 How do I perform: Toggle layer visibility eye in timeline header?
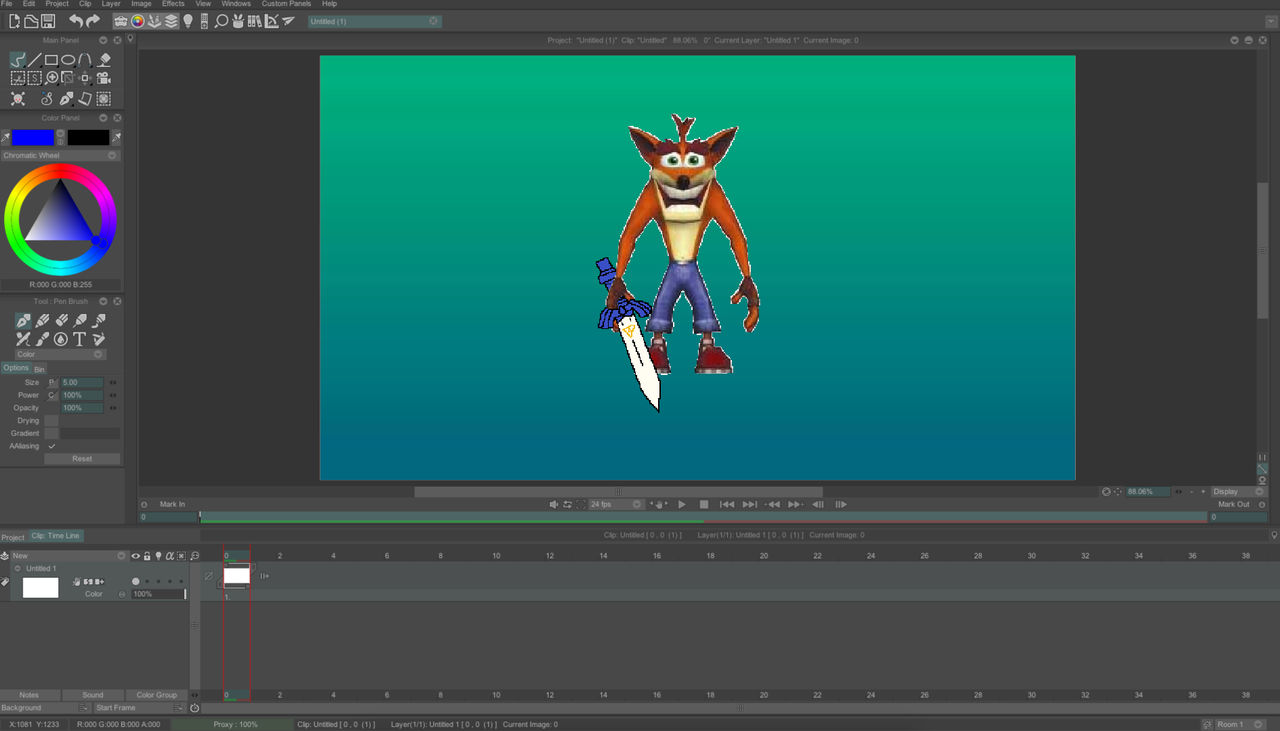[136, 556]
